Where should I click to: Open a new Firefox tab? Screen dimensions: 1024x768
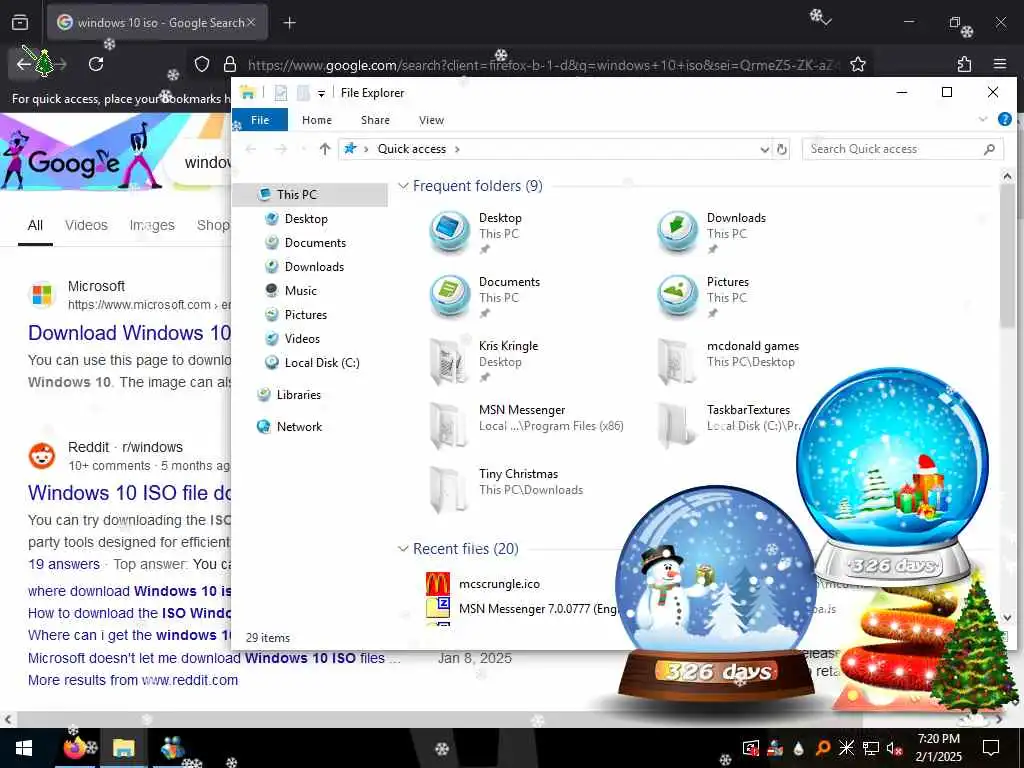[x=289, y=23]
